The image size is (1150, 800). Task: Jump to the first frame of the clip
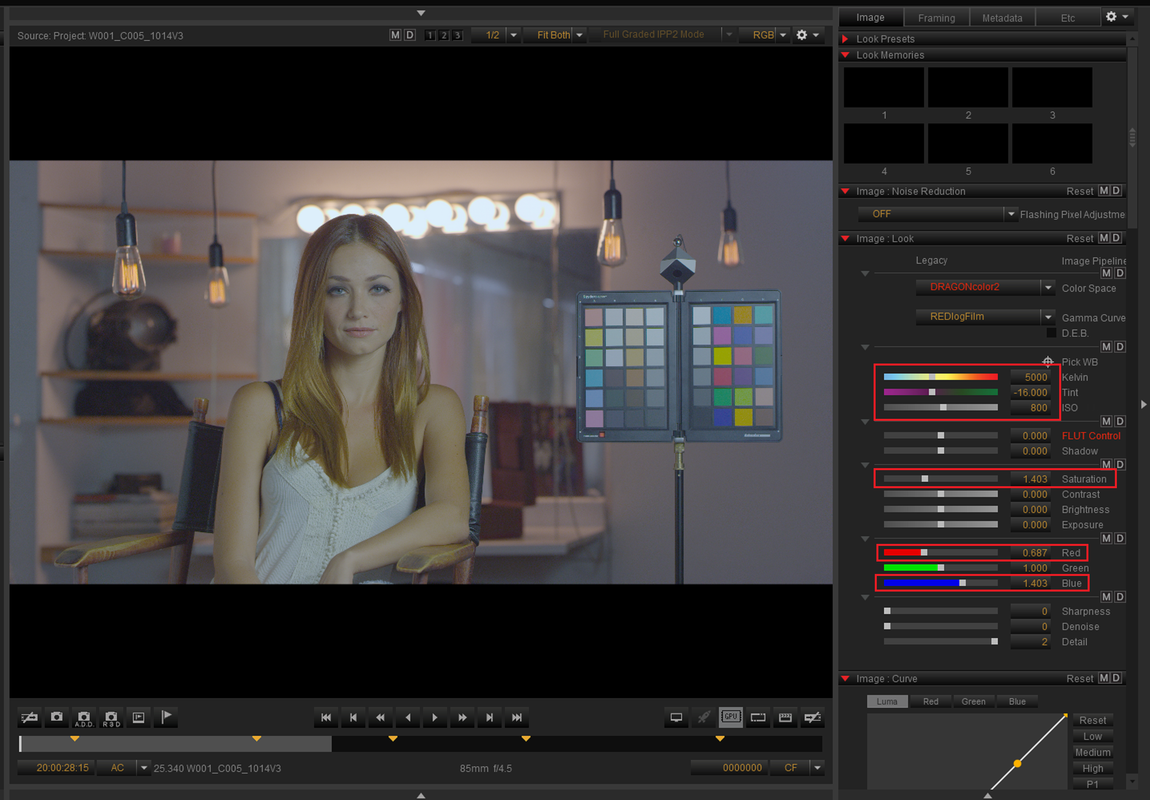[326, 717]
